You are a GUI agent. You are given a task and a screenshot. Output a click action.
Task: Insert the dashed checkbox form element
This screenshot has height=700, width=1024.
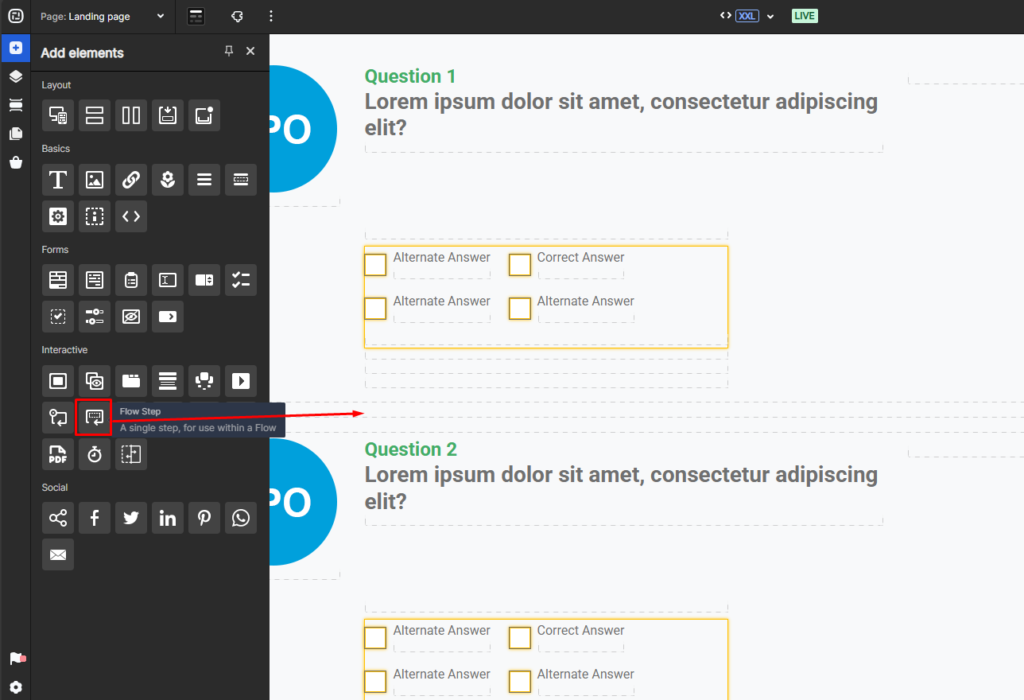[58, 317]
